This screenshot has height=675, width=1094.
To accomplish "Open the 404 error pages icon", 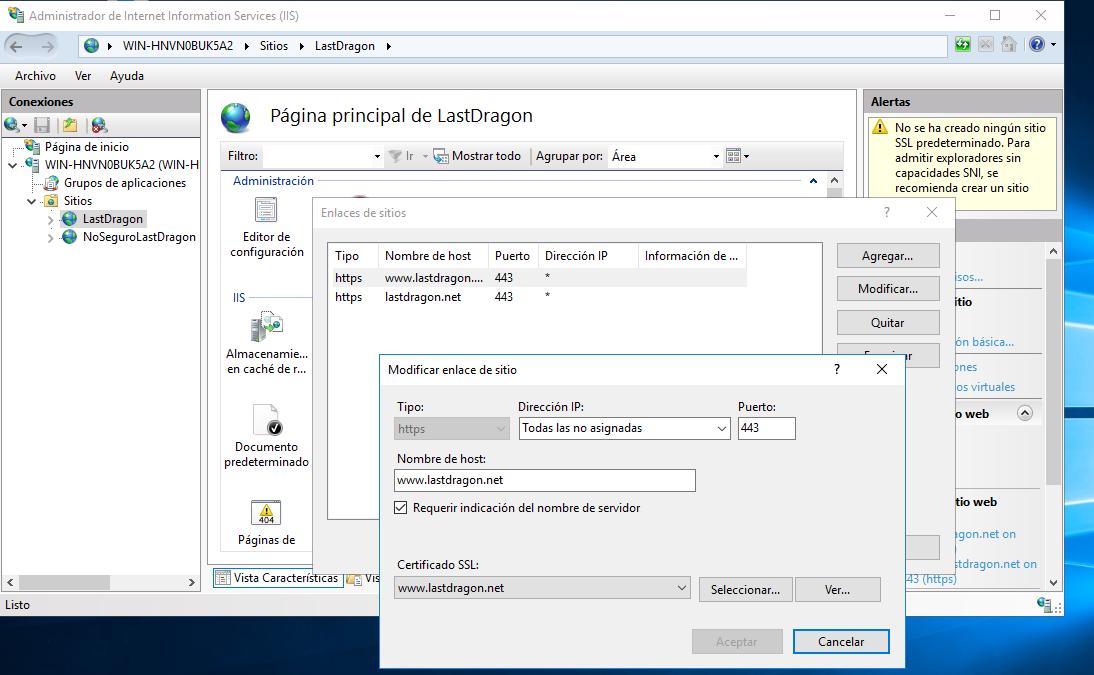I will (266, 513).
